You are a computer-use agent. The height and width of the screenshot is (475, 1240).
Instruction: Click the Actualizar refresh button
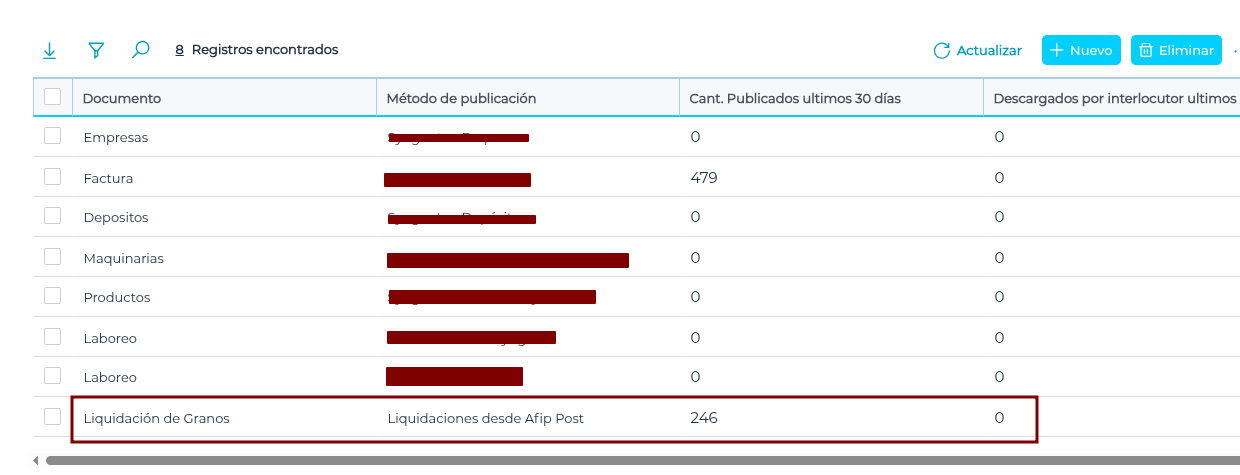click(x=977, y=50)
